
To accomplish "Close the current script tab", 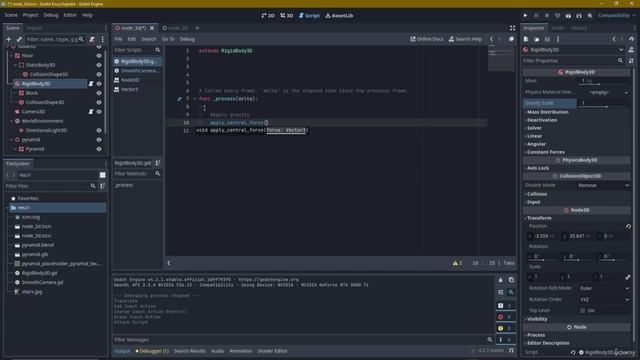I will (x=152, y=28).
